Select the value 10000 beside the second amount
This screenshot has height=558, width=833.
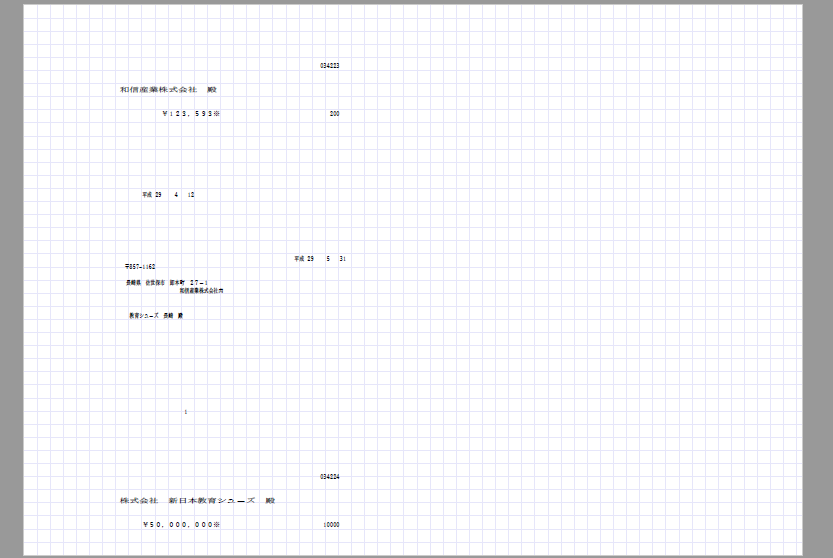pyautogui.click(x=331, y=524)
